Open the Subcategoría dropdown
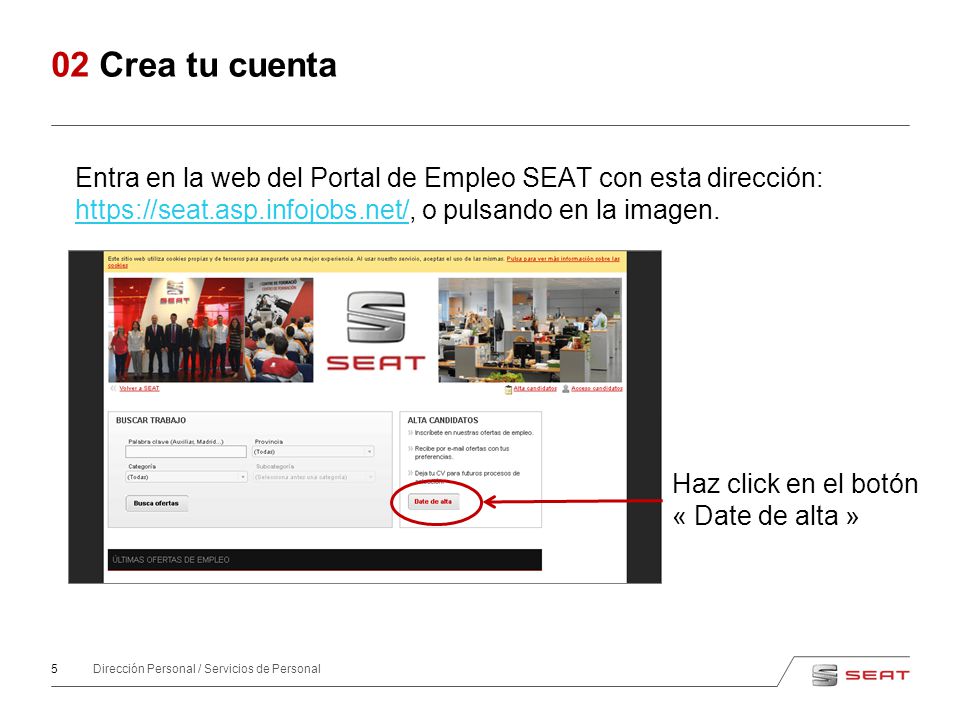 (x=313, y=477)
